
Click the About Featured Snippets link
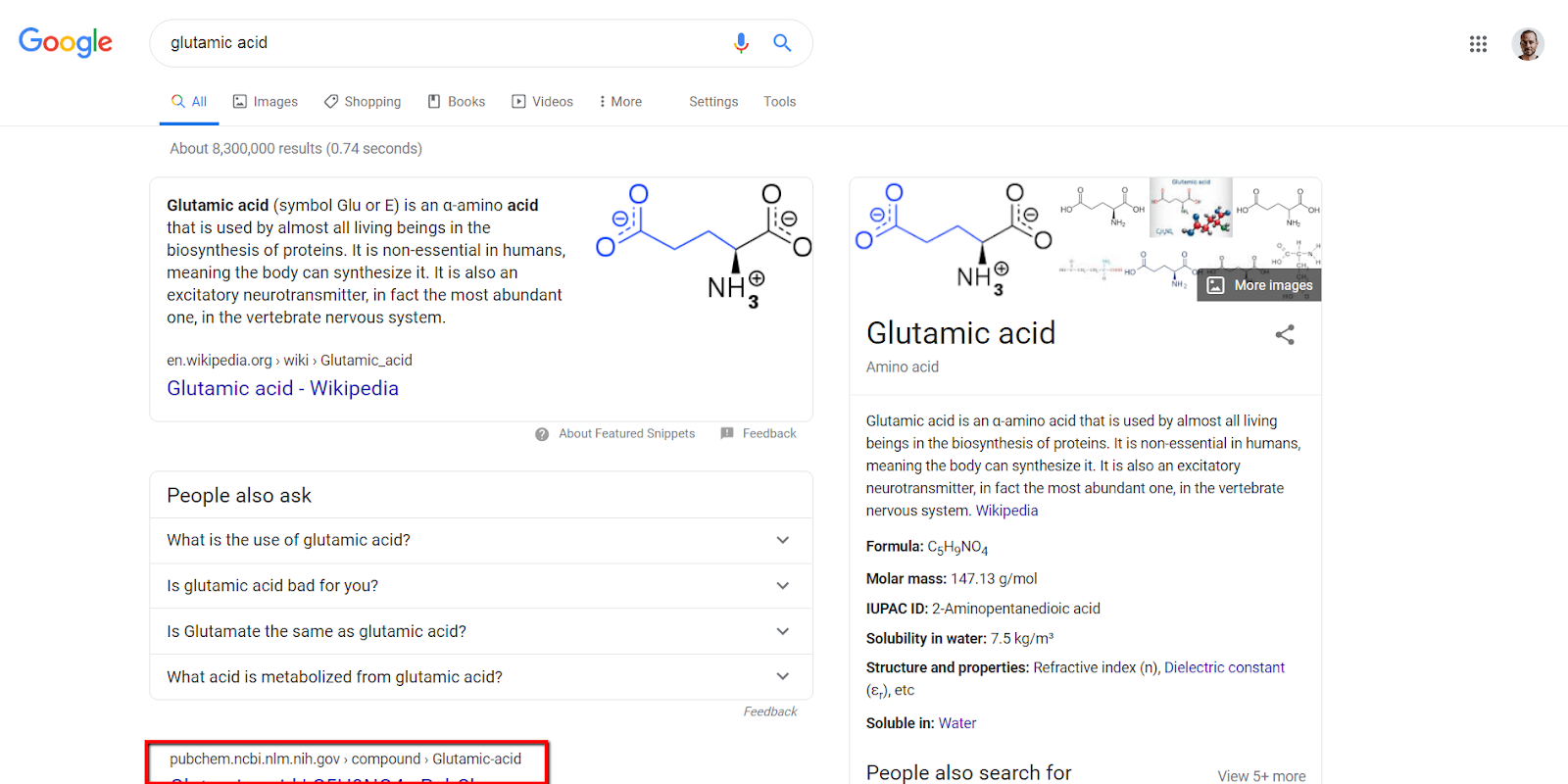point(627,434)
